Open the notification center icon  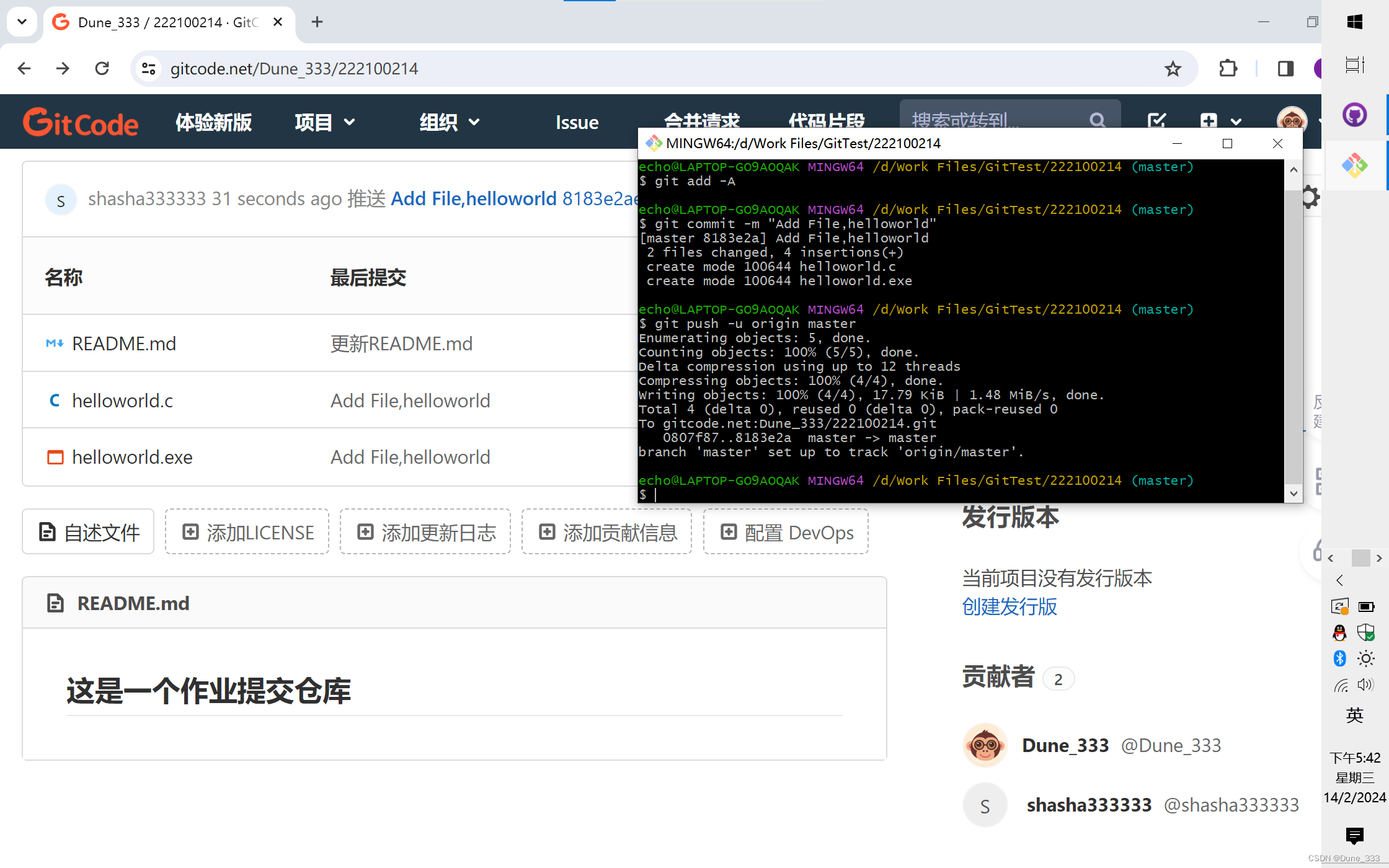coord(1354,836)
